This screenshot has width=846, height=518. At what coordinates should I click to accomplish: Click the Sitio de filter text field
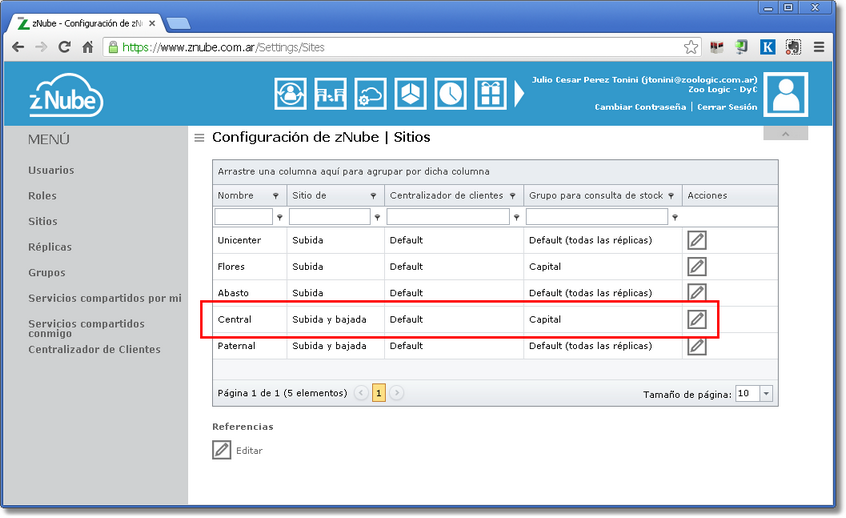point(329,217)
